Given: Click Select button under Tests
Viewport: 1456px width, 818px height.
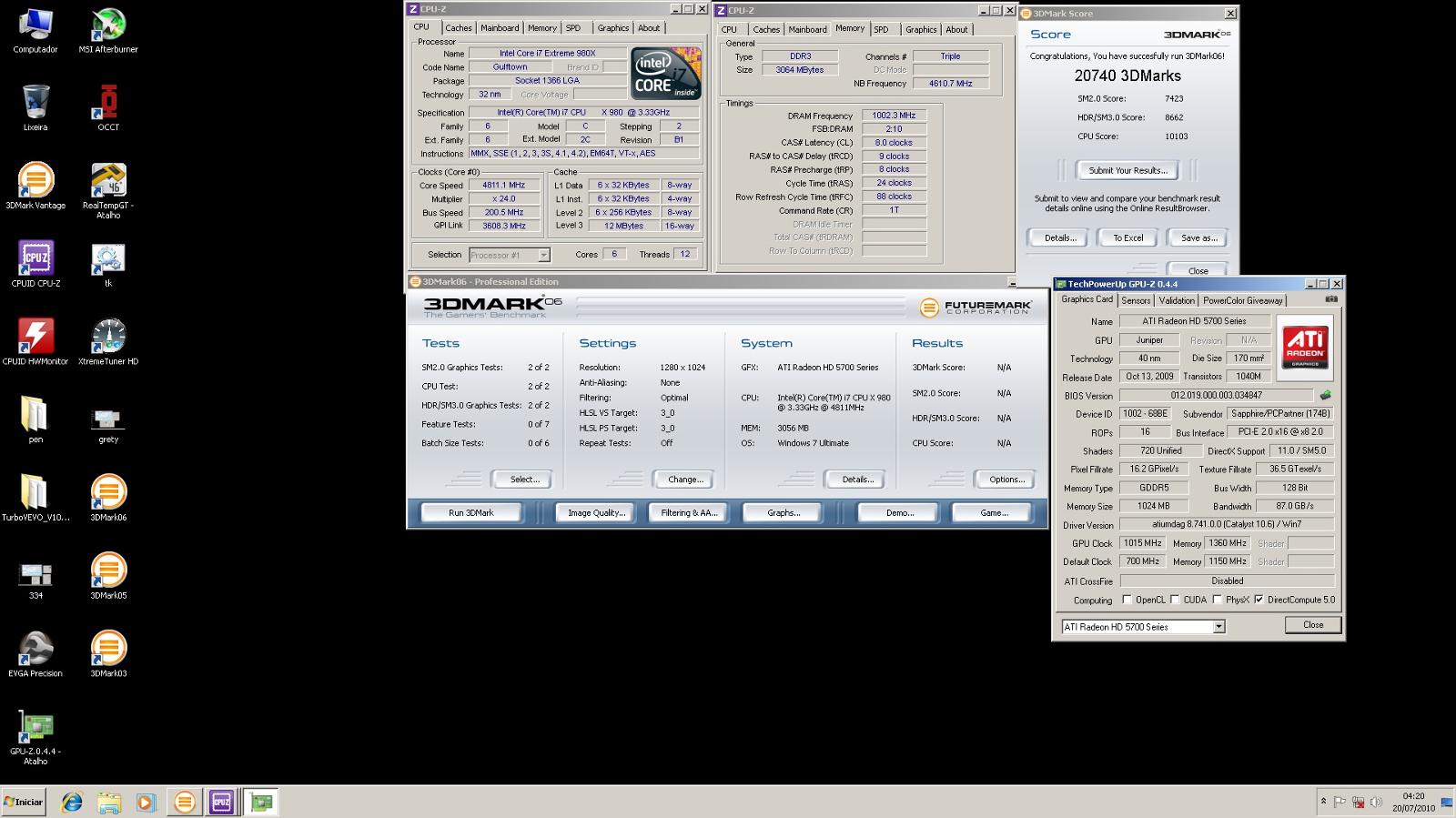Looking at the screenshot, I should coord(524,480).
